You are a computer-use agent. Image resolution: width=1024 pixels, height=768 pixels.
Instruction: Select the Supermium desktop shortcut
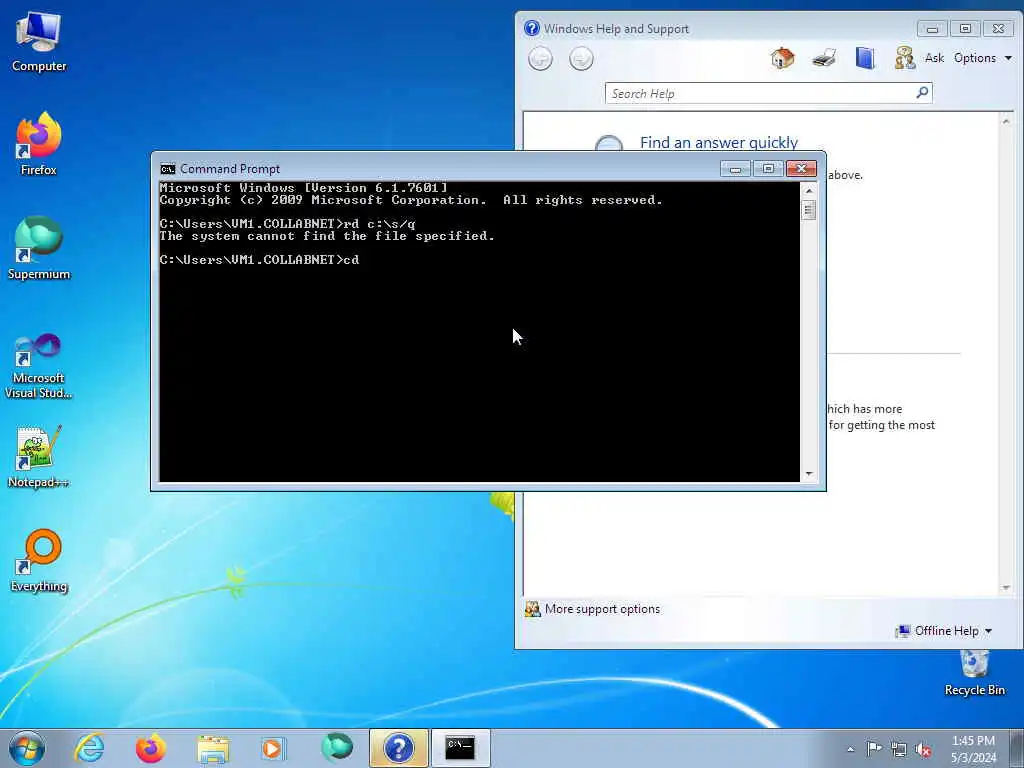click(39, 249)
